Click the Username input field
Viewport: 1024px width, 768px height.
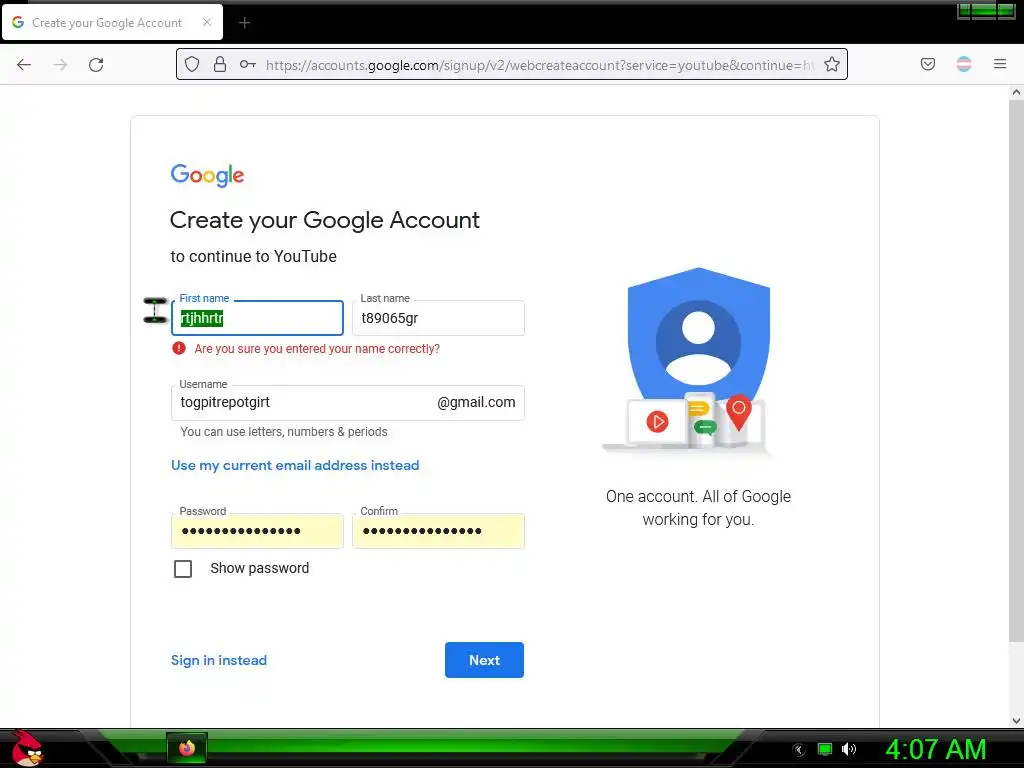[347, 402]
